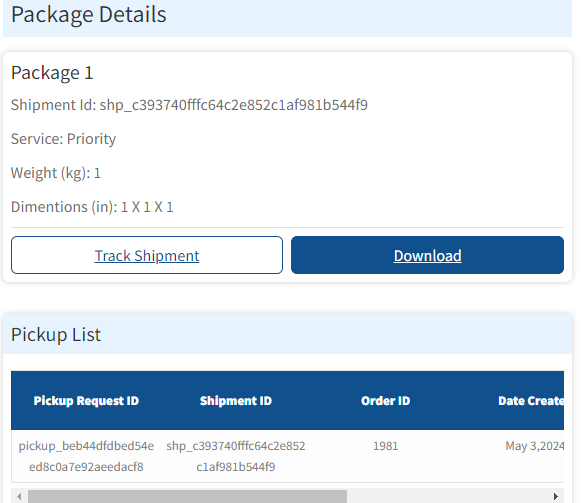Select the Shipment ID column header

click(x=236, y=401)
